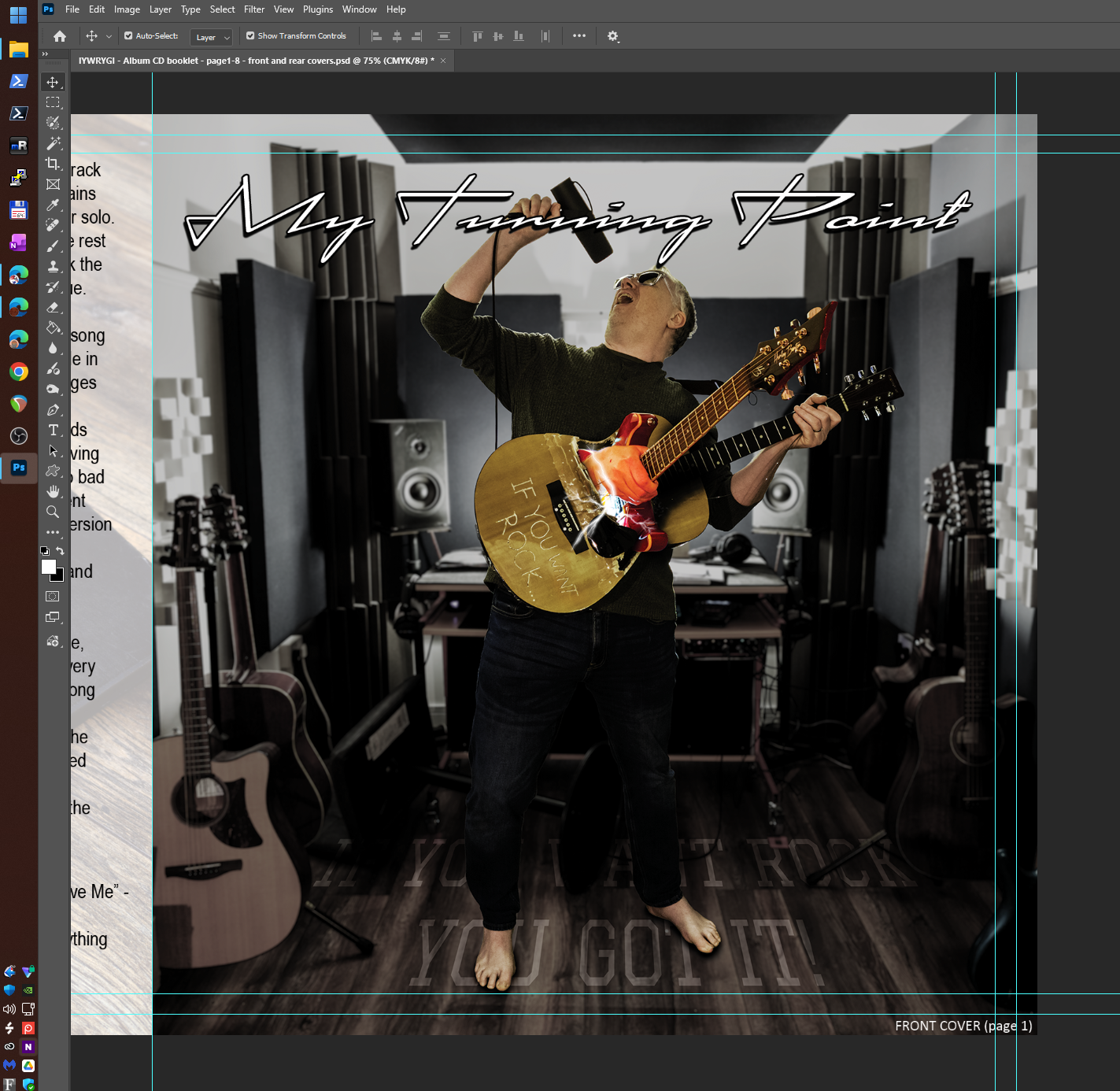This screenshot has width=1120, height=1091.
Task: Select the Zoom magnifier tool
Action: 53,512
